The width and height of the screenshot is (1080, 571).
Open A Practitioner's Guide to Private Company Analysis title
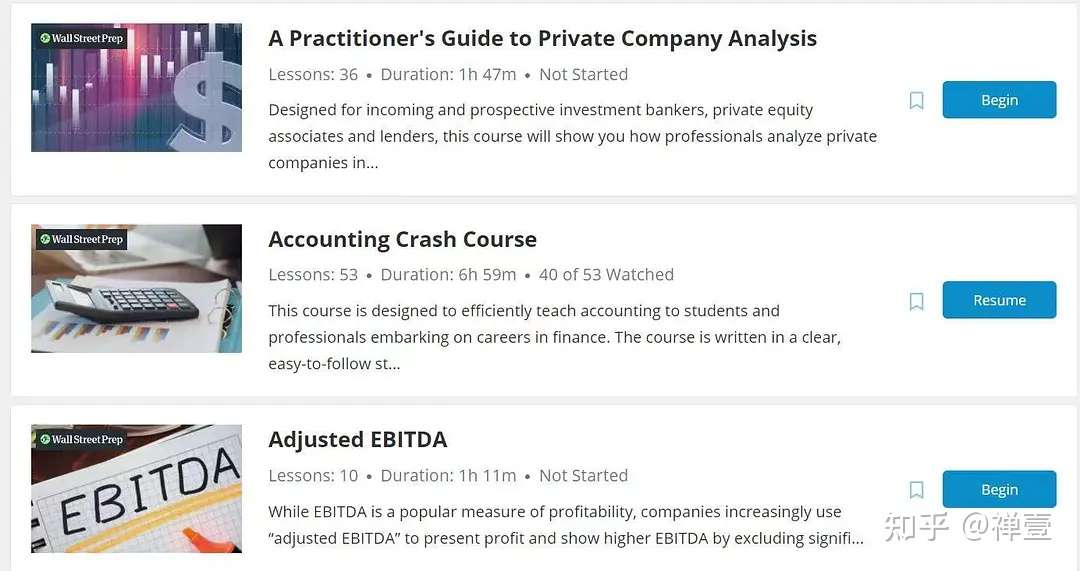[x=542, y=39]
